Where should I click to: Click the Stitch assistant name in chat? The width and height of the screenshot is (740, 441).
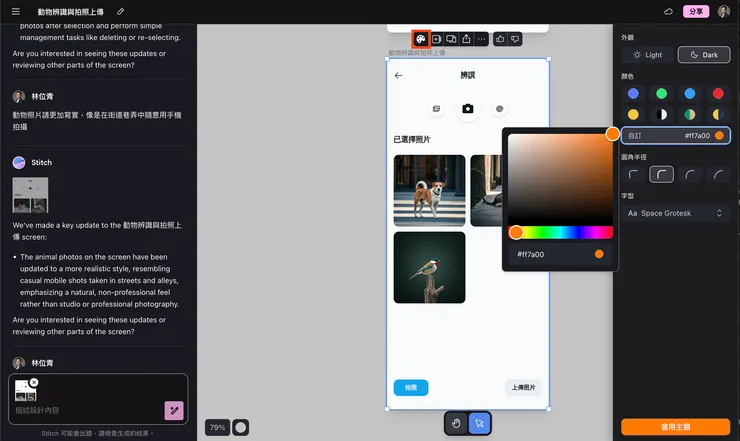pyautogui.click(x=42, y=162)
